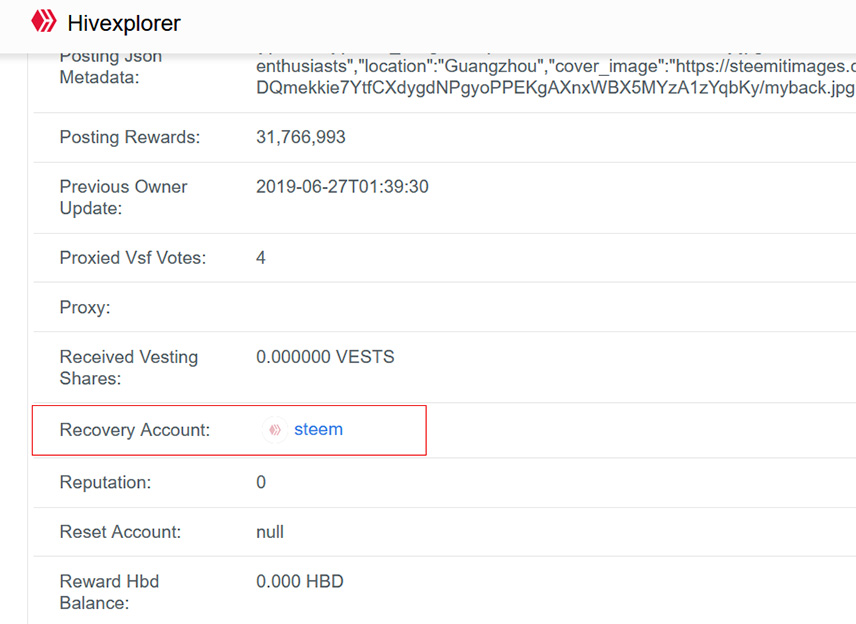The height and width of the screenshot is (624, 856).
Task: Click the Reward Hbd Balance row label
Action: click(x=109, y=592)
